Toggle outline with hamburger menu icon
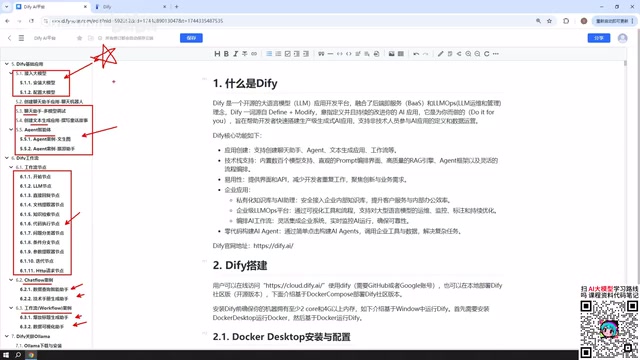The image size is (640, 360). point(21,38)
